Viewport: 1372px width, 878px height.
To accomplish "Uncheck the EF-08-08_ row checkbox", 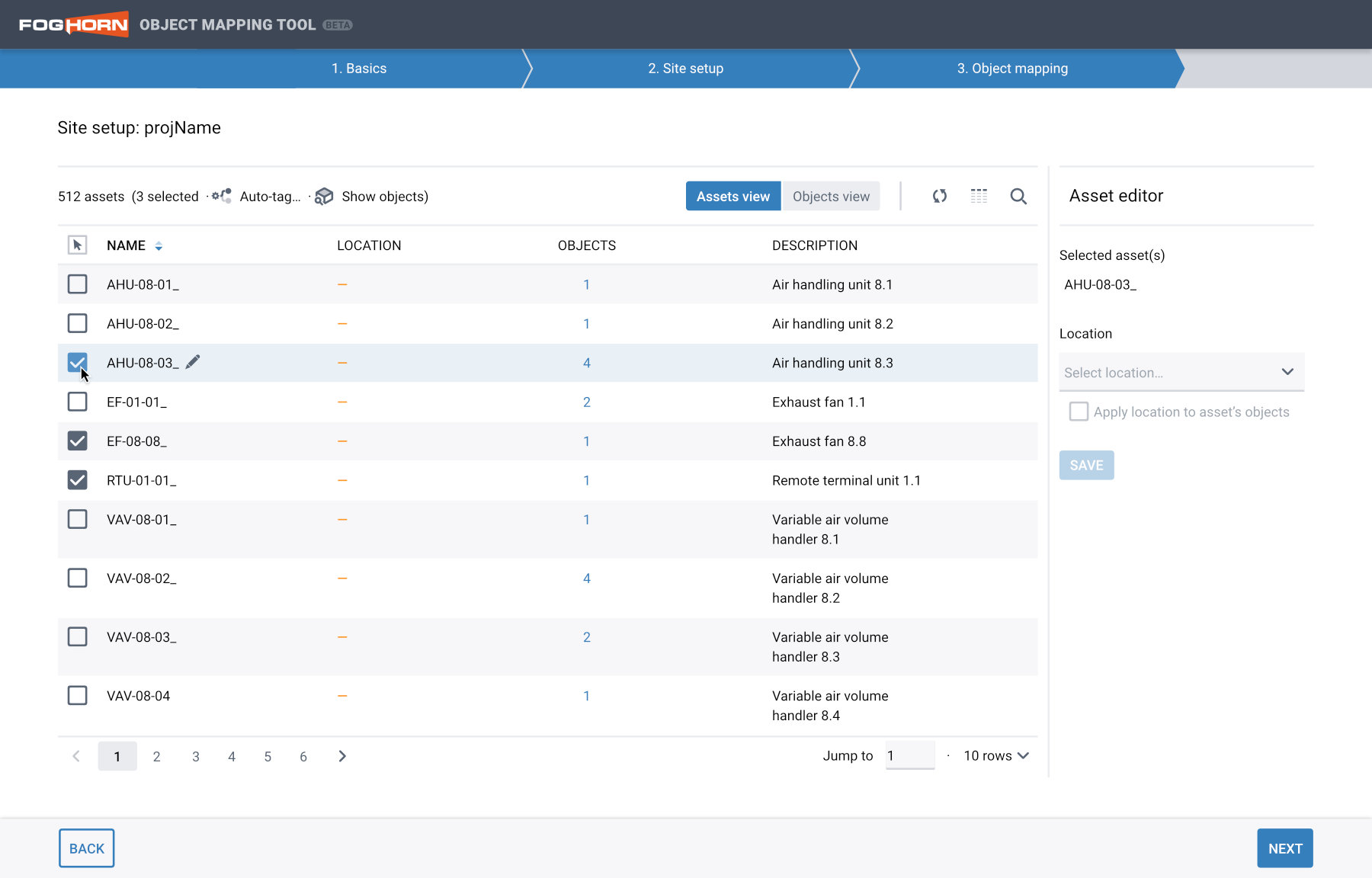I will [77, 441].
